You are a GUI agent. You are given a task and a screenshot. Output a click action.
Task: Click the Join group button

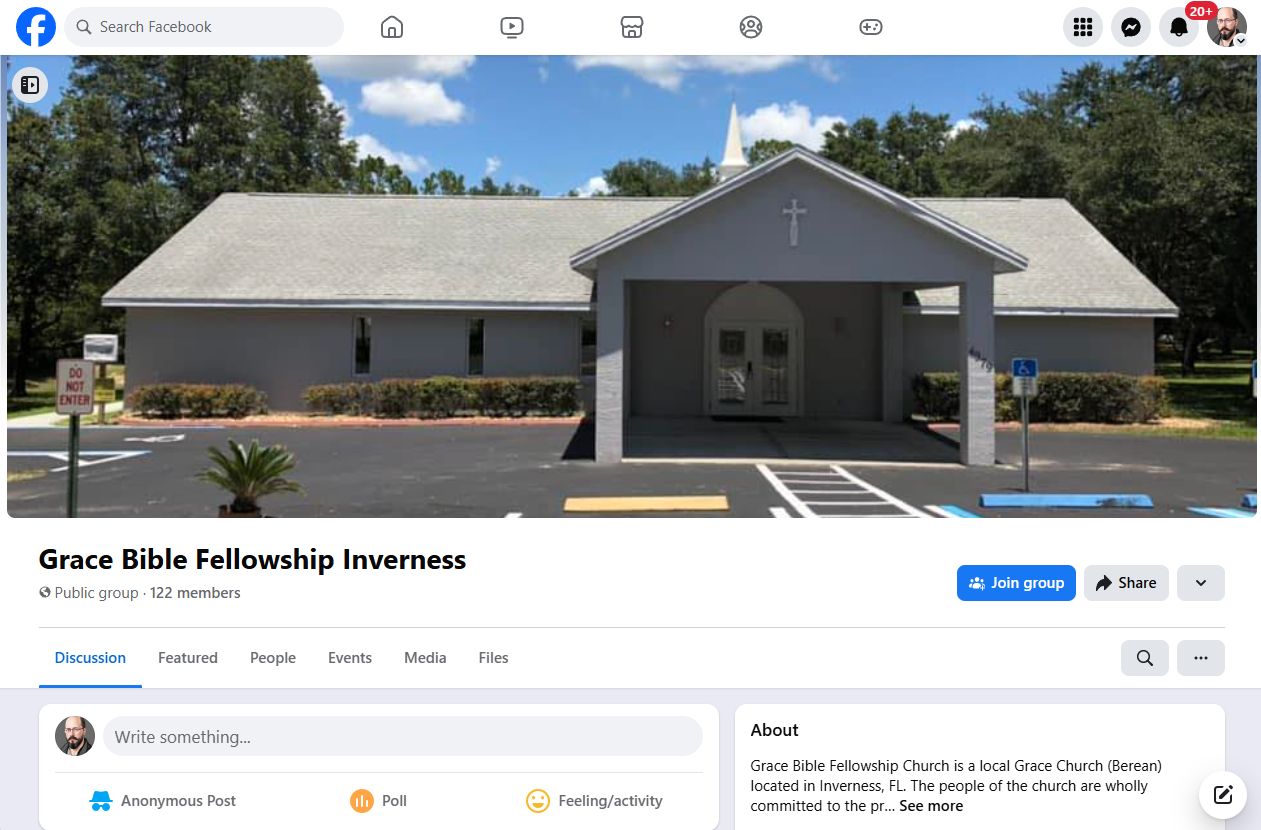coord(1016,583)
